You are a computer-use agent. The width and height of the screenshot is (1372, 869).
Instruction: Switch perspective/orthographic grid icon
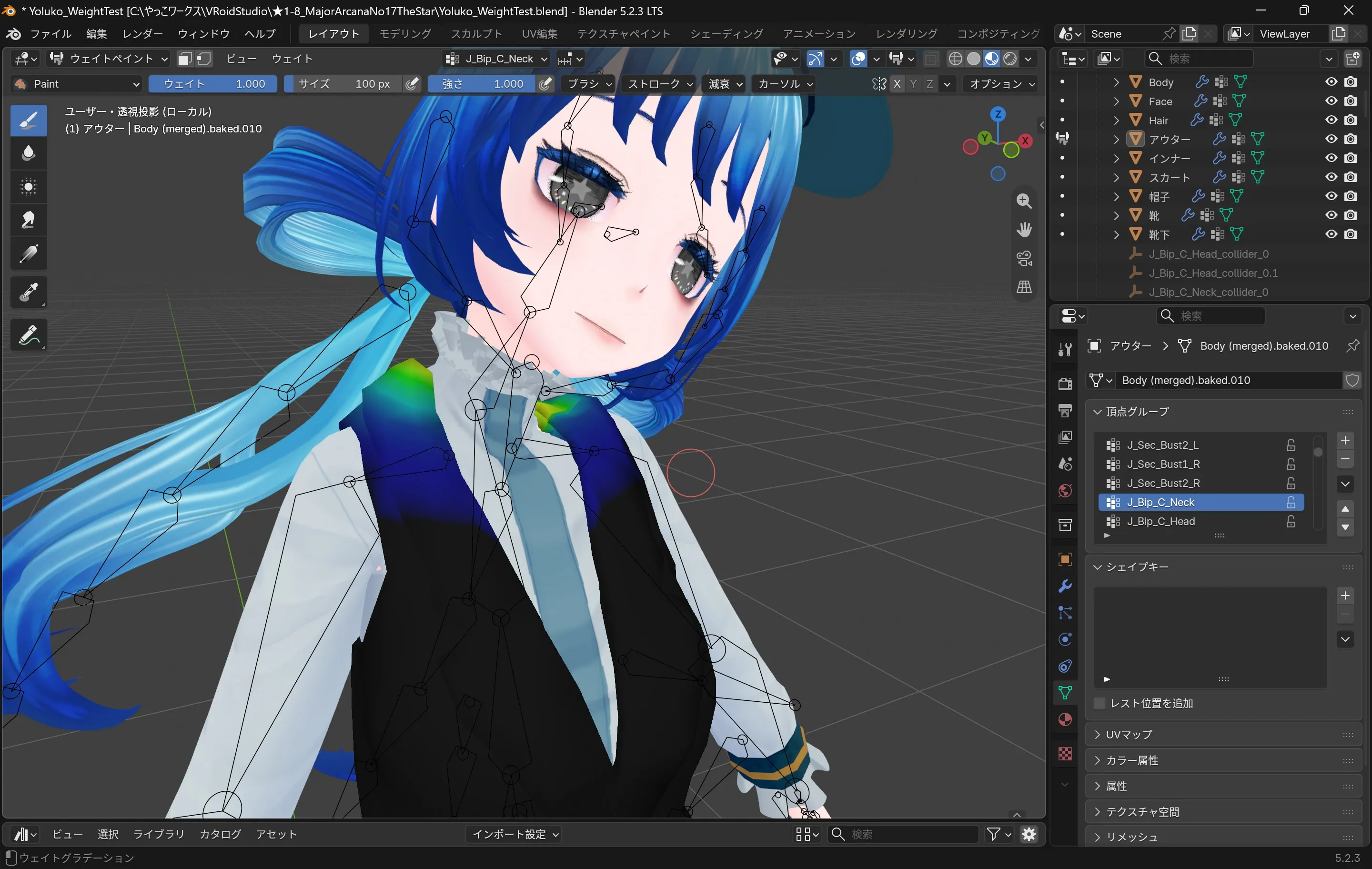pyautogui.click(x=1024, y=287)
